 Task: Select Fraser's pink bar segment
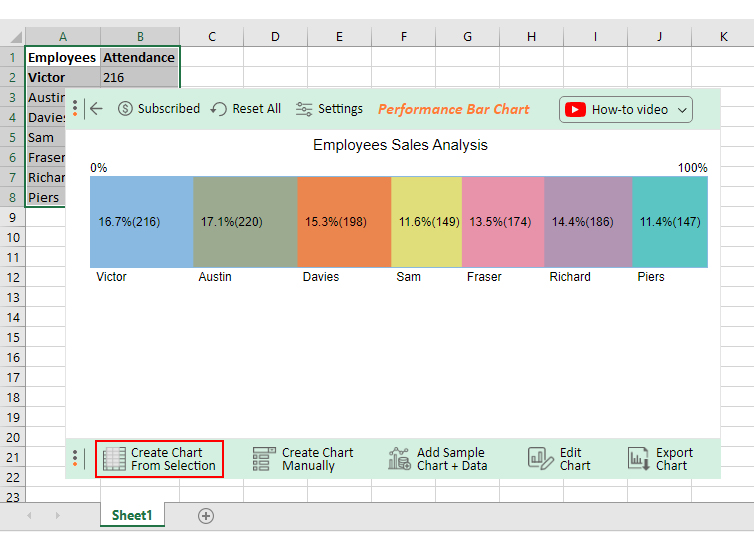[503, 222]
